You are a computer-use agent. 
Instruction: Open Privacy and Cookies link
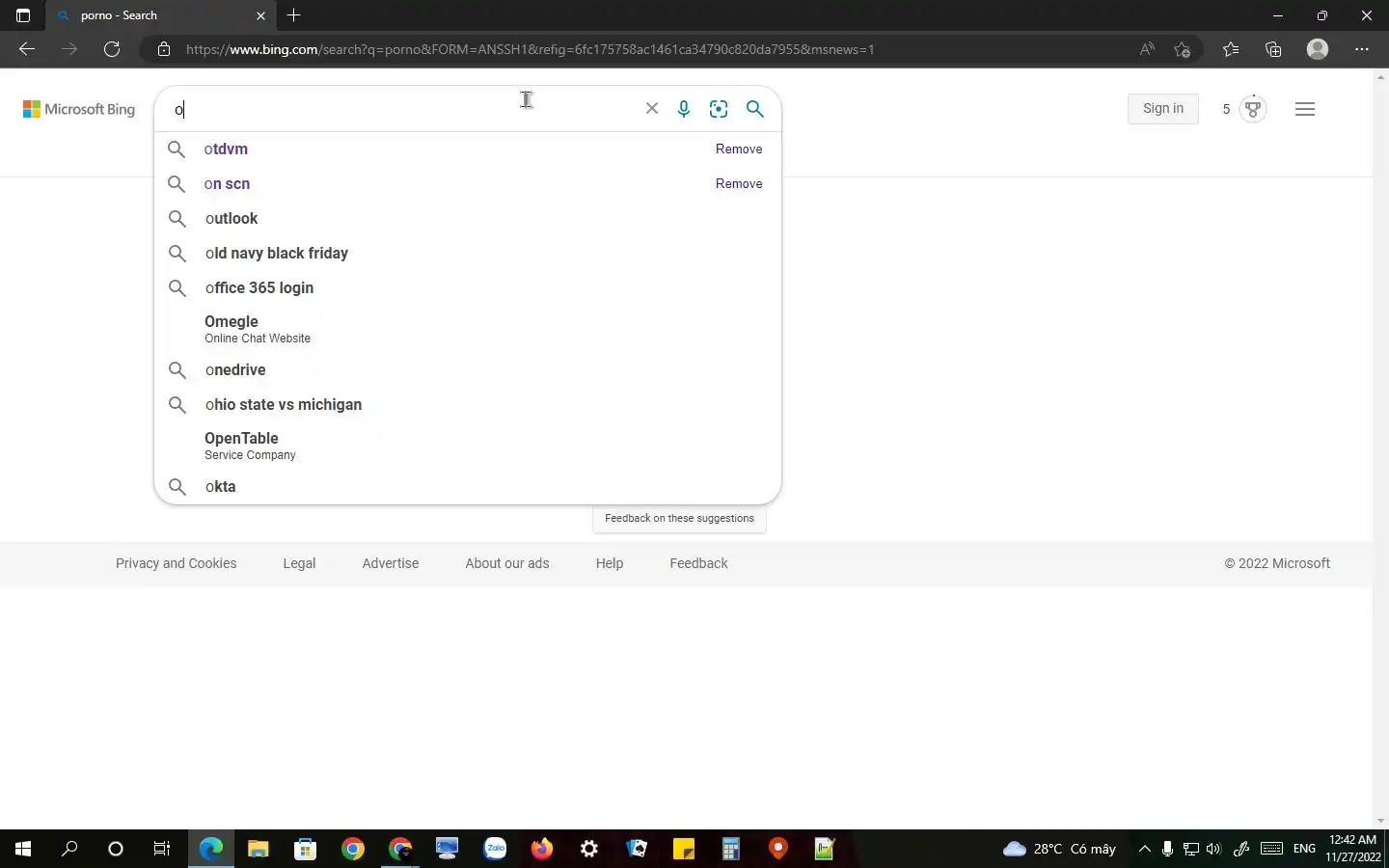point(176,563)
